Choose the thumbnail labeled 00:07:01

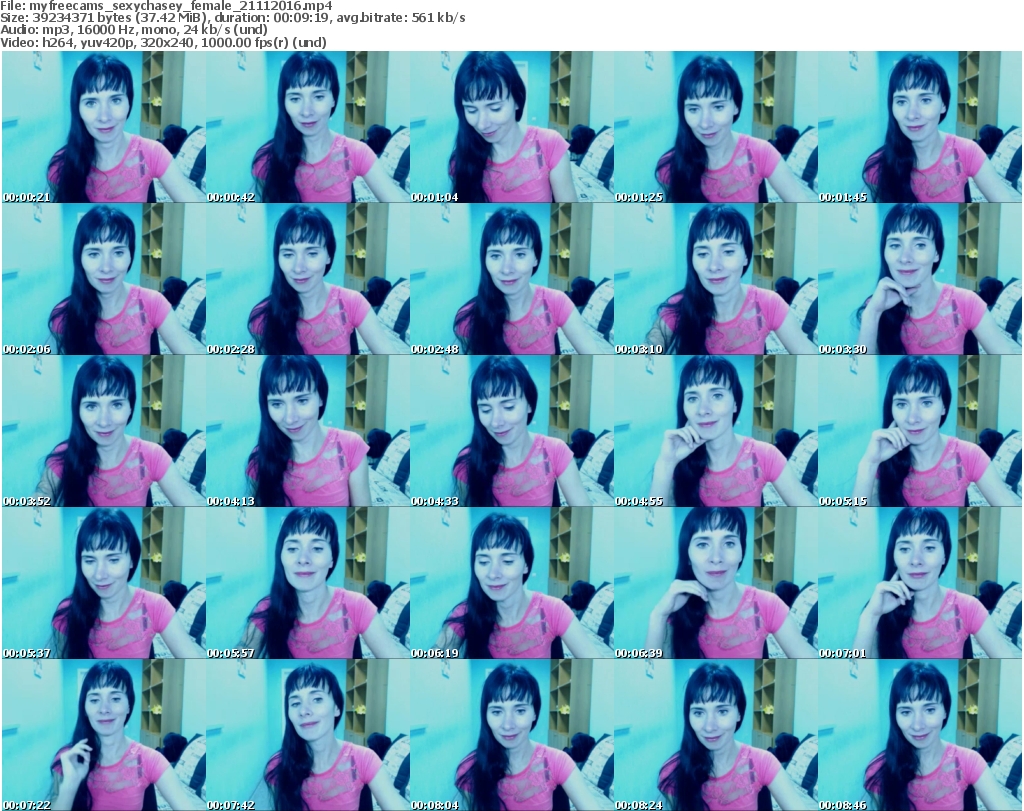click(x=920, y=583)
